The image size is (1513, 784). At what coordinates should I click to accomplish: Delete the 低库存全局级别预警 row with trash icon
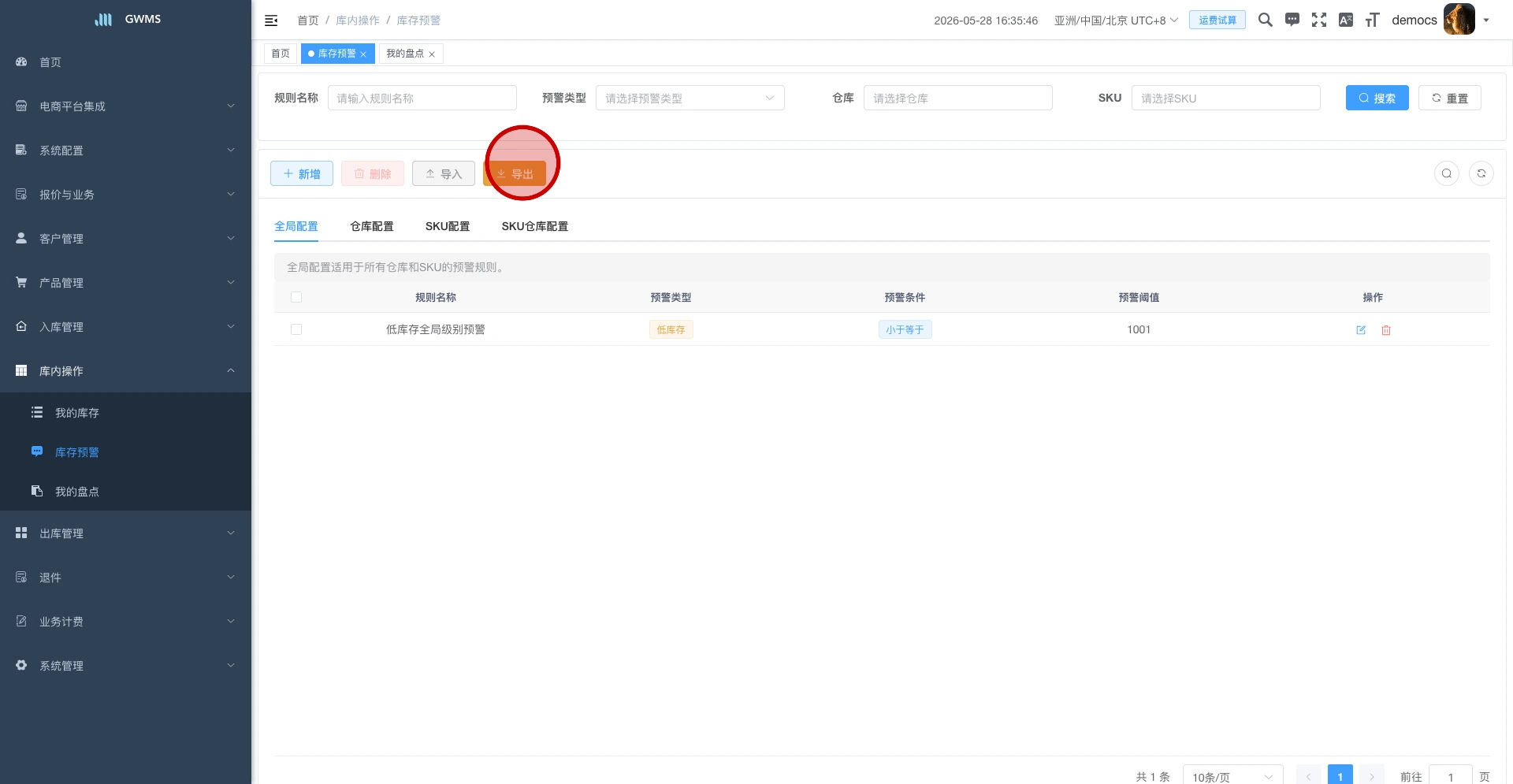coord(1385,330)
